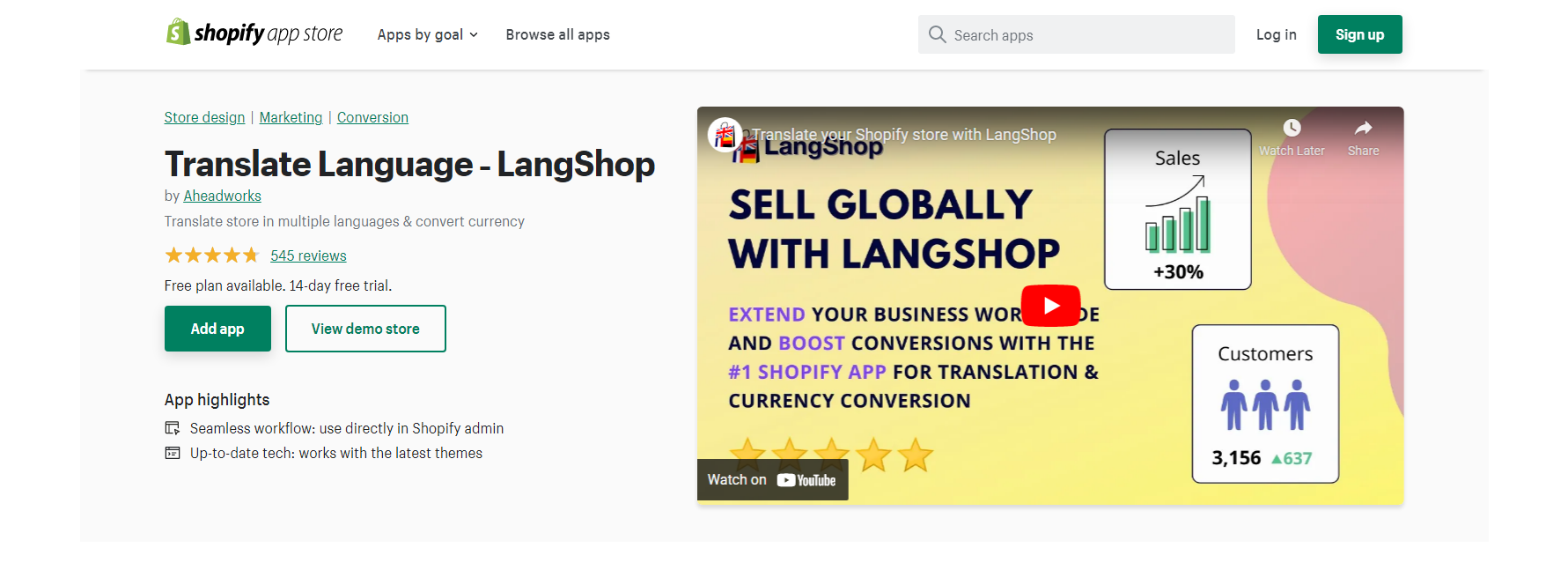Click the search magnifier icon
The width and height of the screenshot is (1568, 570).
[x=937, y=34]
